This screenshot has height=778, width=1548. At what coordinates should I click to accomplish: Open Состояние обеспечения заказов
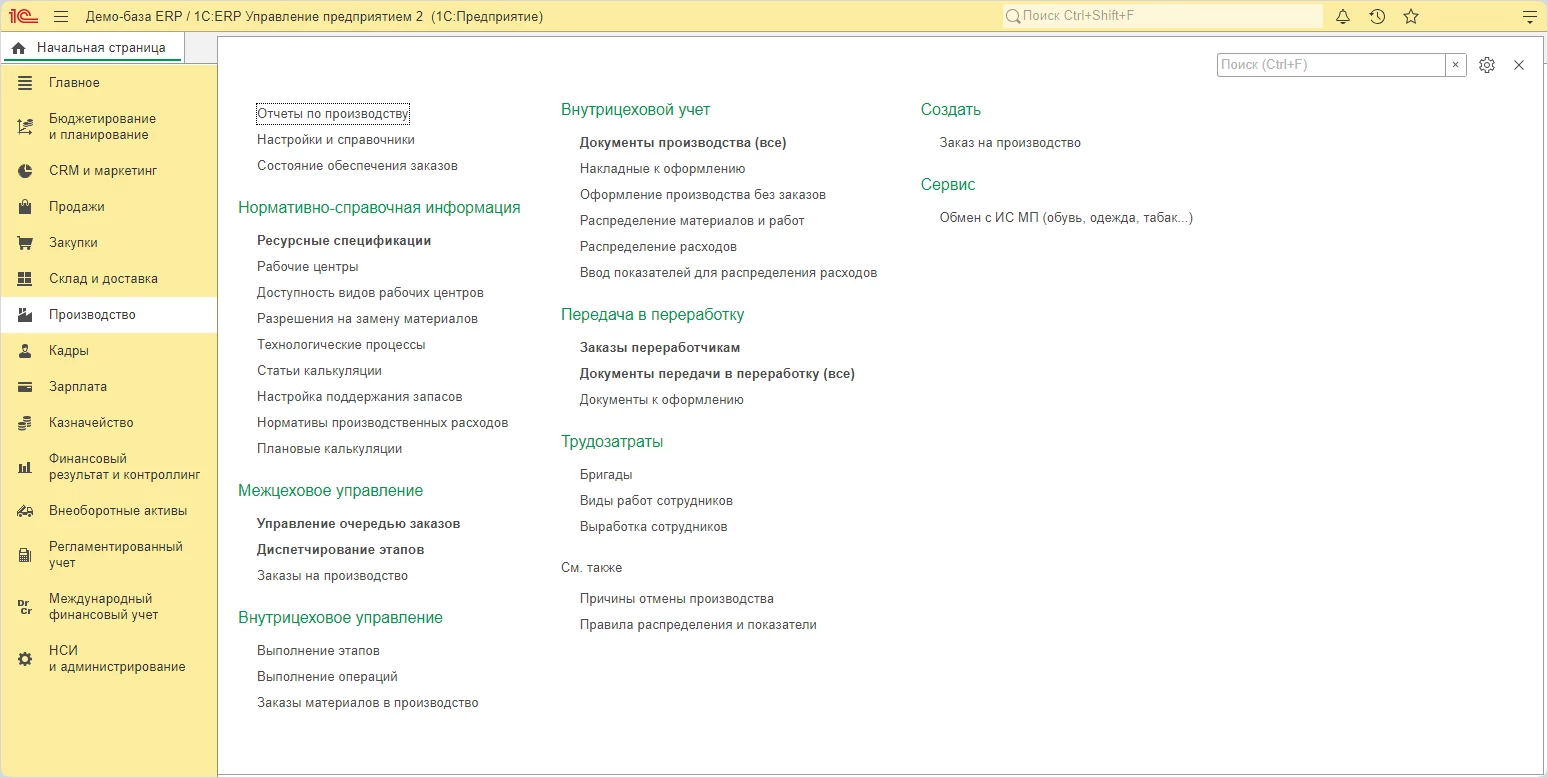(357, 166)
